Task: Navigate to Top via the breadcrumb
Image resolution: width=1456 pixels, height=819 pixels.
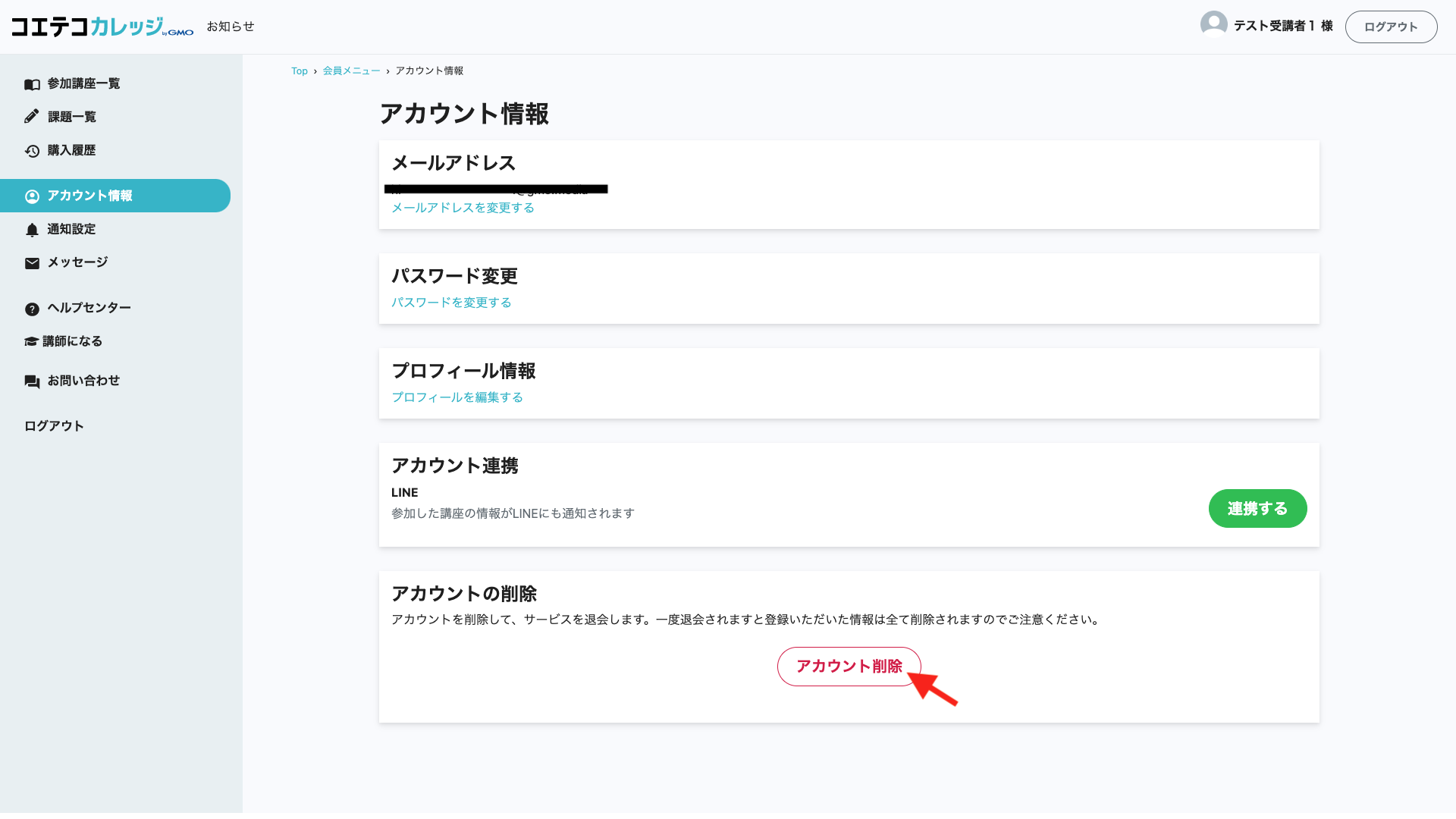Action: pyautogui.click(x=299, y=71)
